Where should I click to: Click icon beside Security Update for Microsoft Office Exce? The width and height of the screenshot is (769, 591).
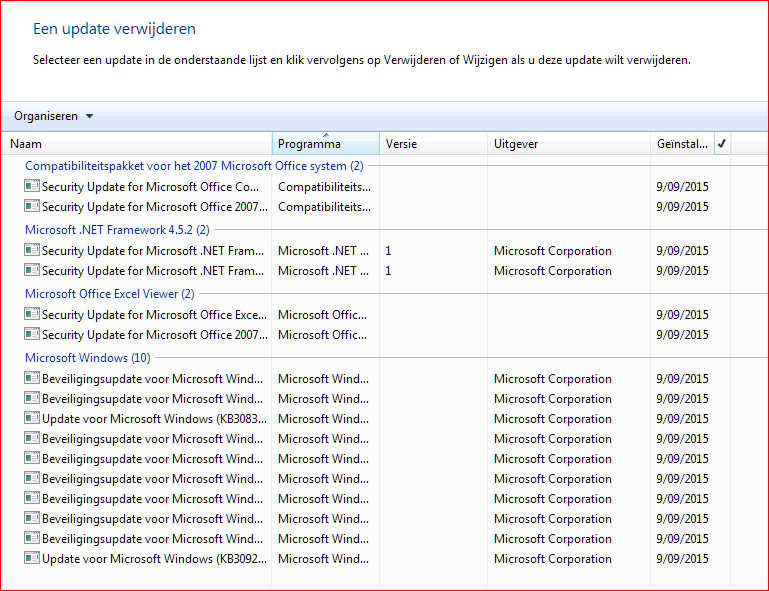32,315
